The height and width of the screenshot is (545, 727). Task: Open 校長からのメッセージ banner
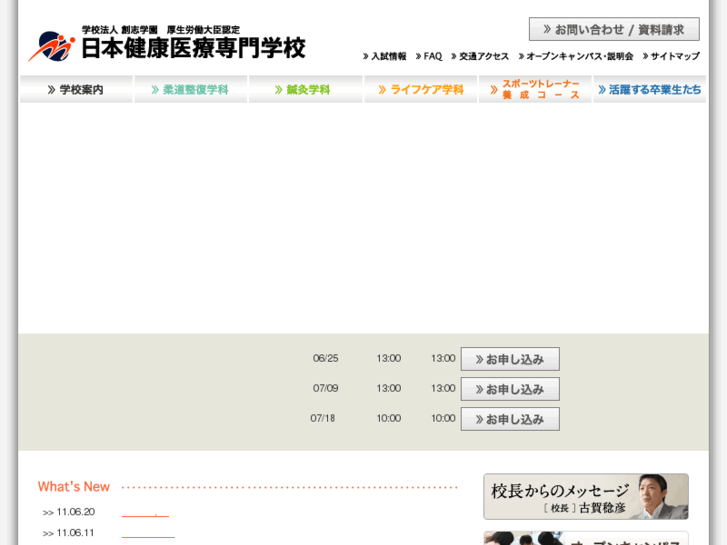tap(586, 496)
